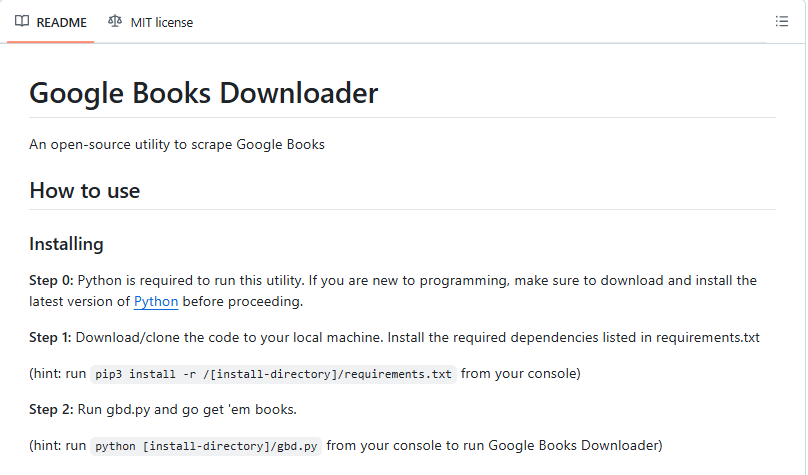Select the Installing subheading
The height and width of the screenshot is (475, 808).
point(66,244)
